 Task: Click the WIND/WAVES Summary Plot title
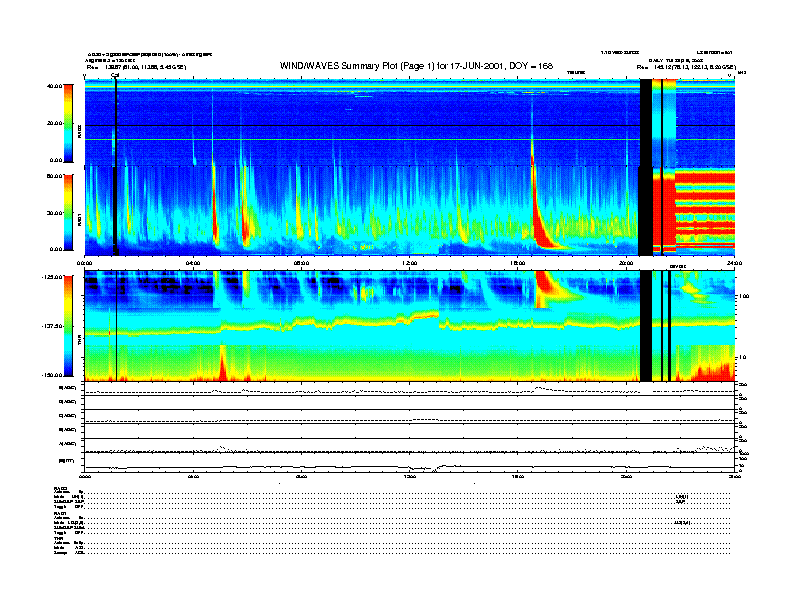[x=416, y=66]
